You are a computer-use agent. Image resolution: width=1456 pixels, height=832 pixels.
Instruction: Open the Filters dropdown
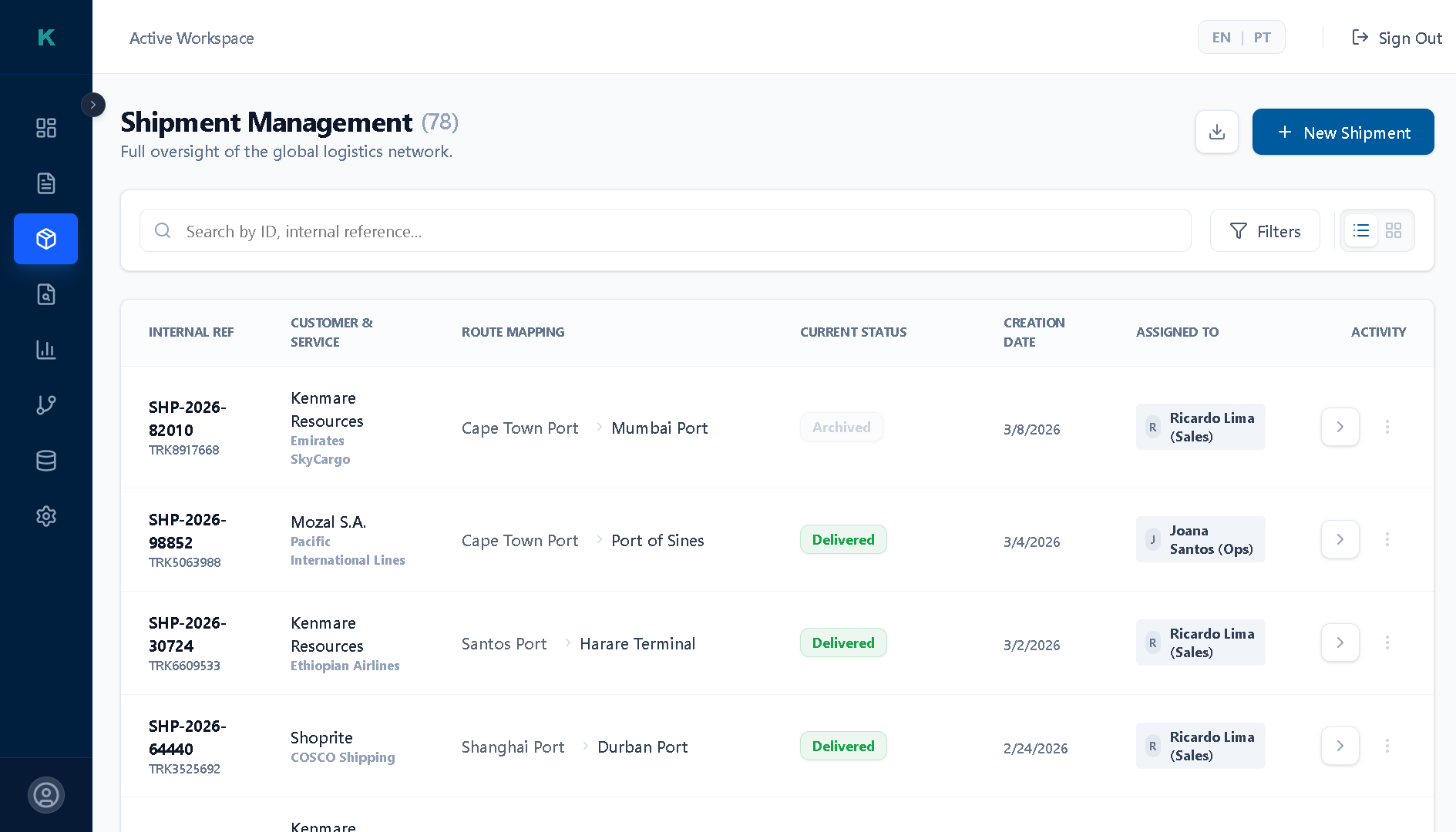[x=1265, y=230]
